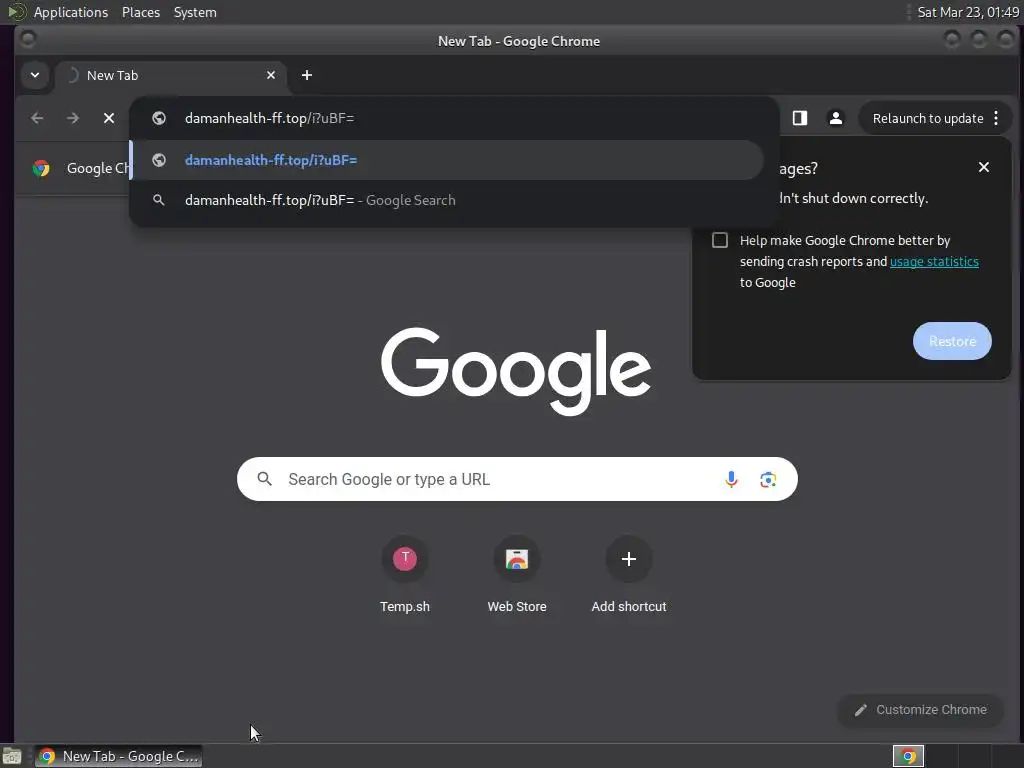1024x768 pixels.
Task: Dismiss the restore pages popup
Action: pos(984,167)
